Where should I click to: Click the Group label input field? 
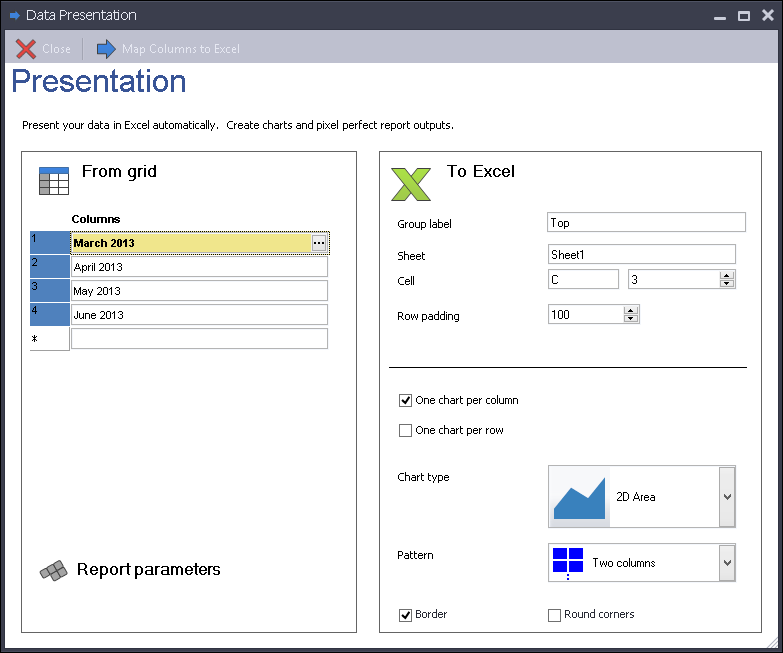[x=646, y=223]
